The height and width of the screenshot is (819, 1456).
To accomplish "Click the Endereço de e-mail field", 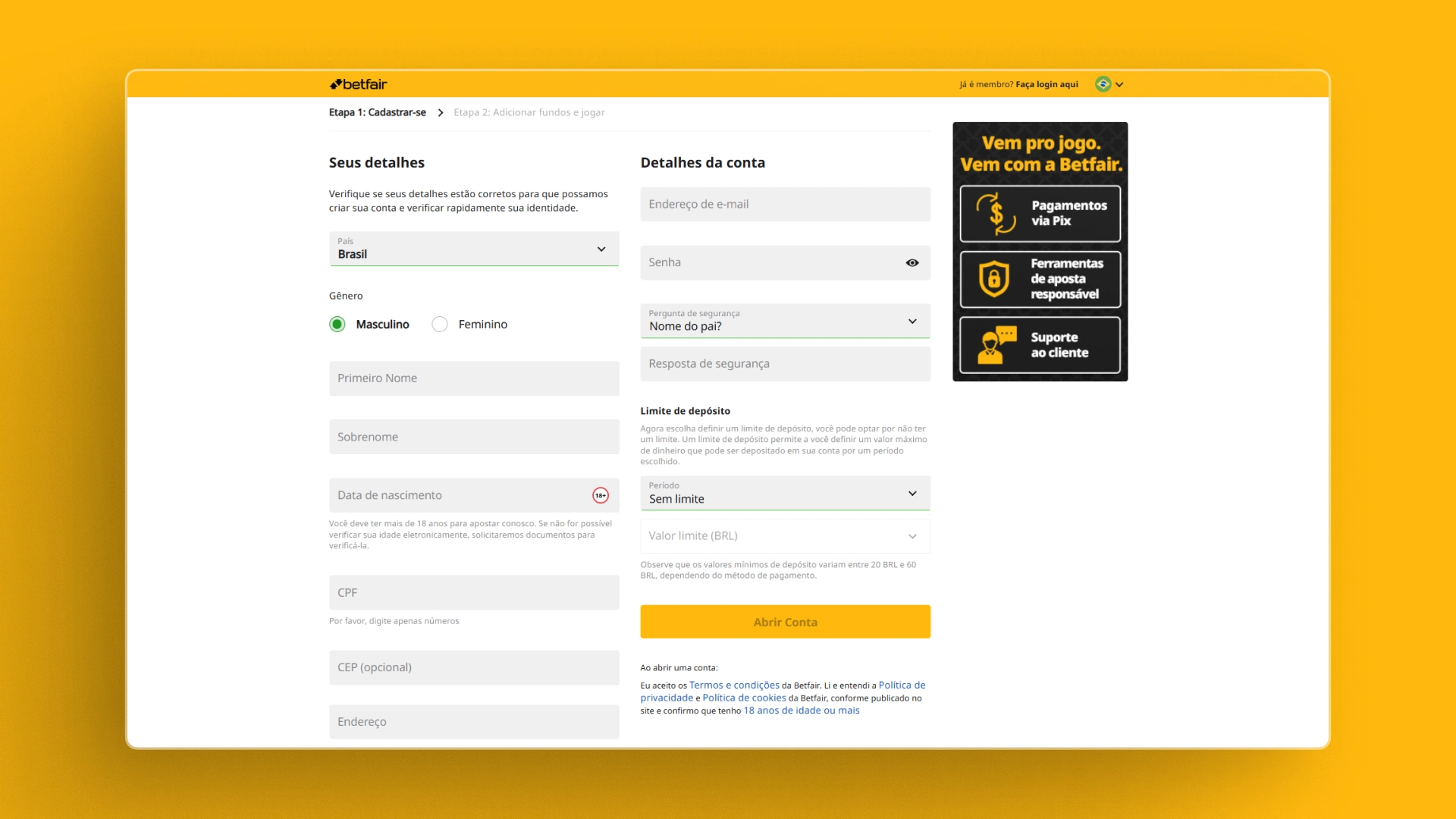I will tap(785, 204).
